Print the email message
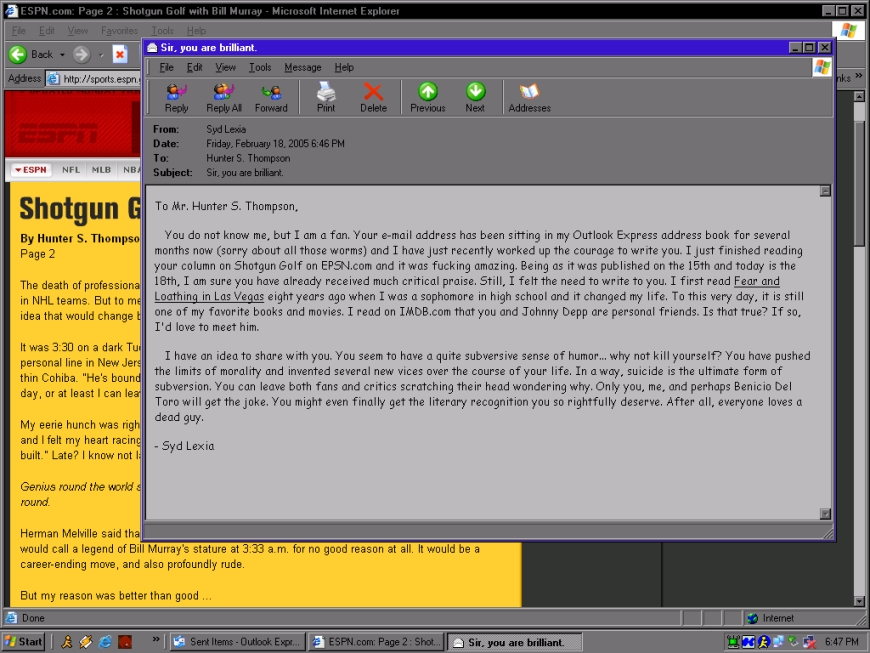 click(326, 98)
